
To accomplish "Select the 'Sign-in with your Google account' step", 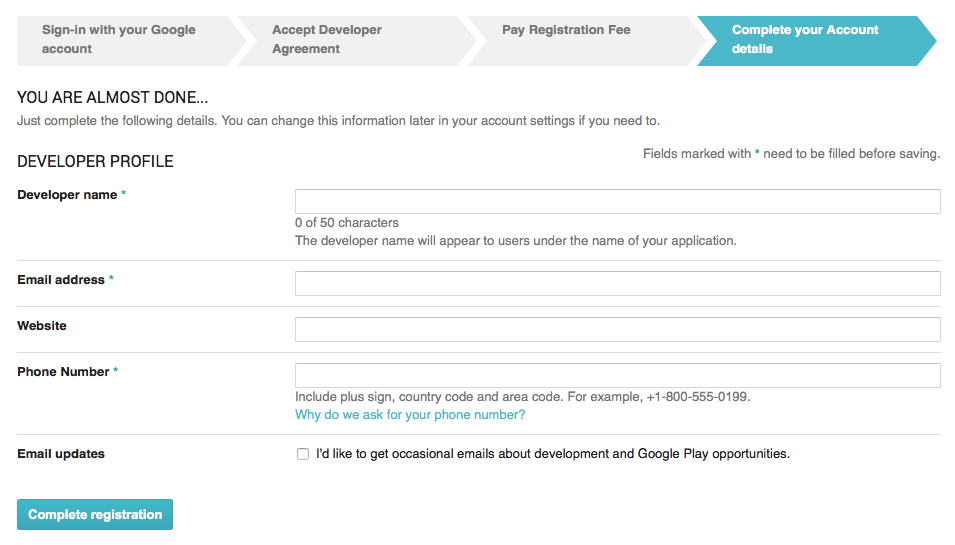I will click(x=129, y=40).
